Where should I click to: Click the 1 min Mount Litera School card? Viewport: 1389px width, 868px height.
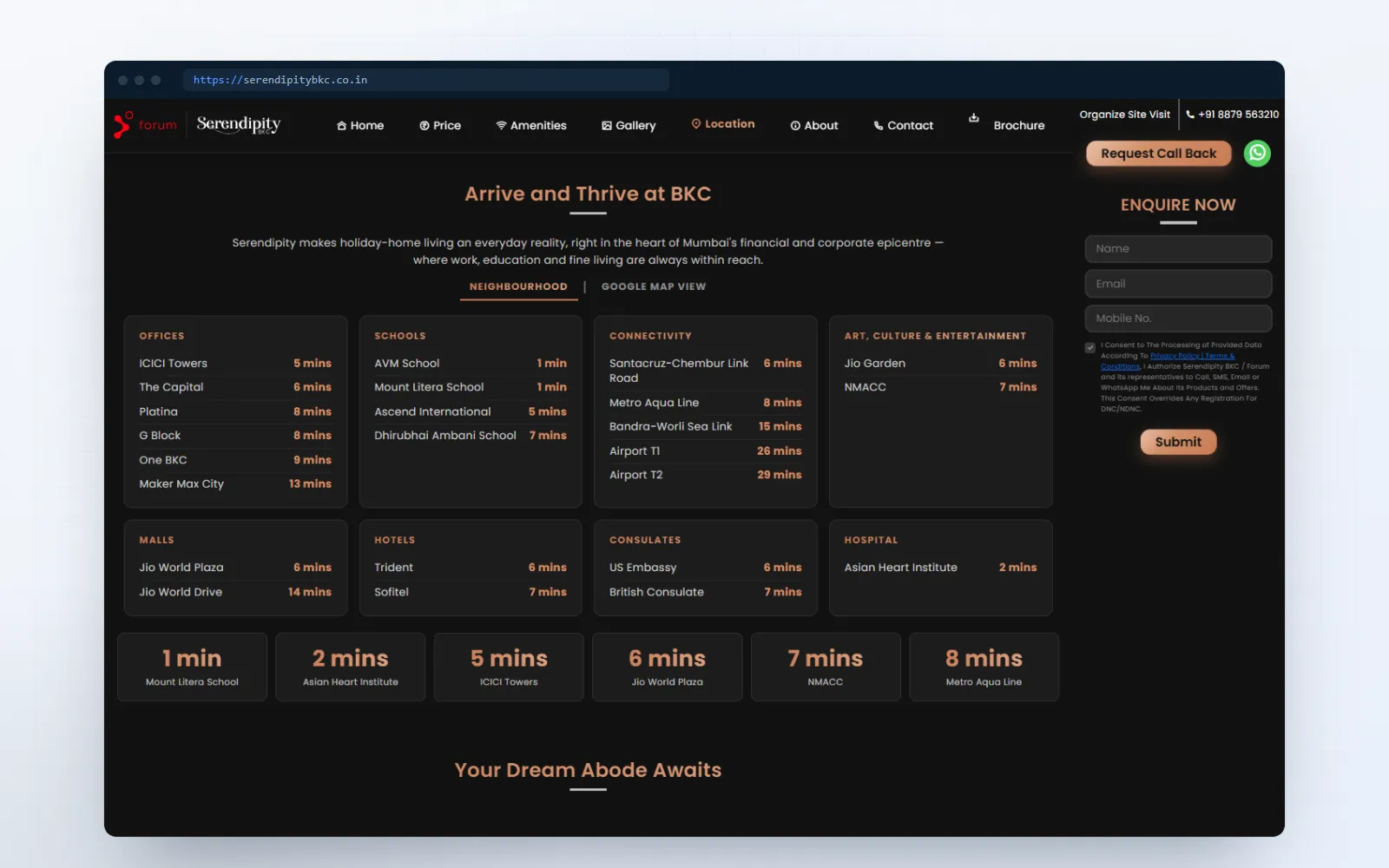[192, 667]
